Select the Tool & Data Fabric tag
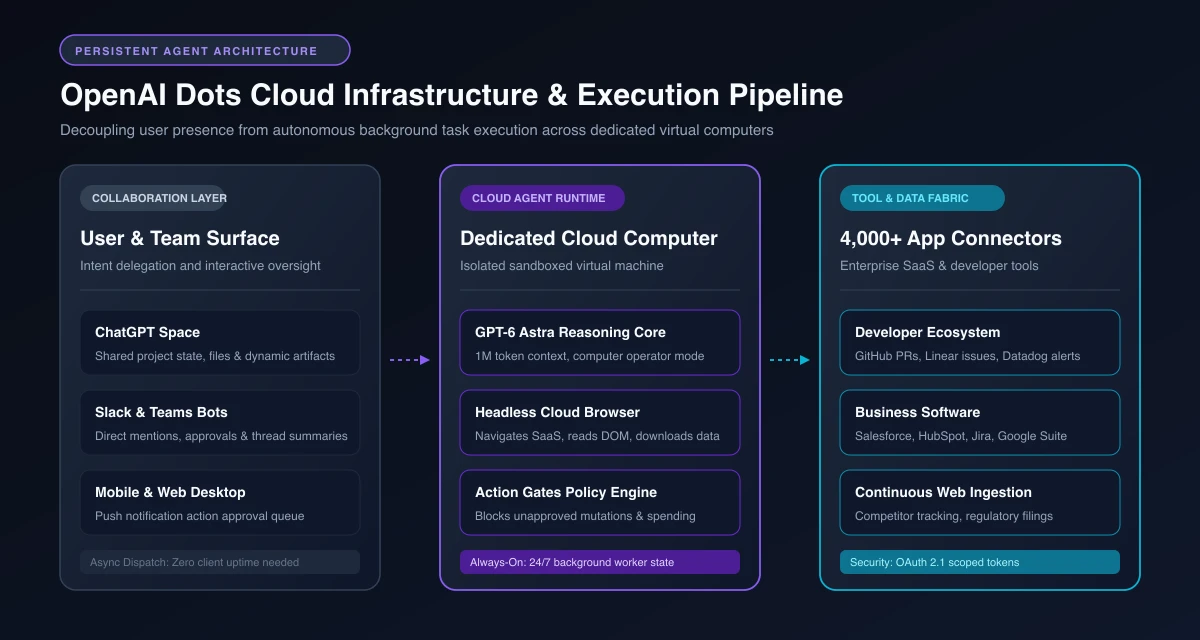 922,198
